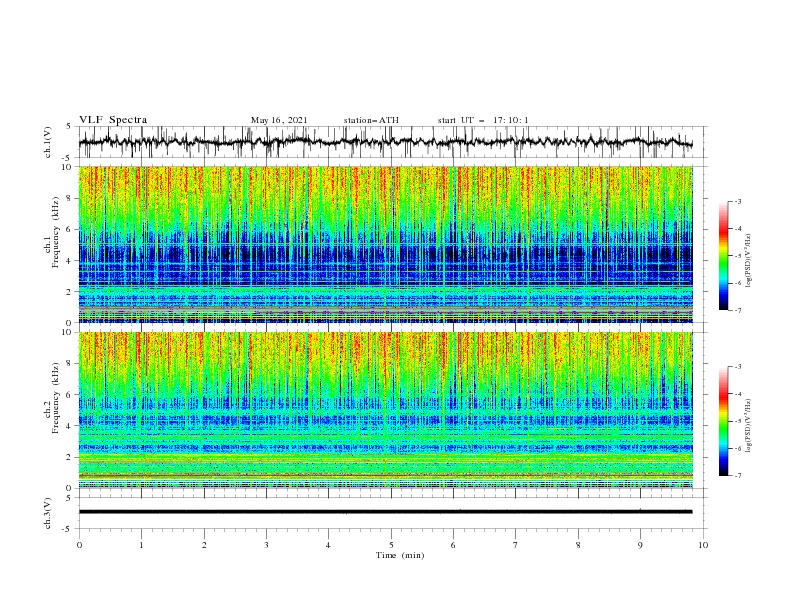The image size is (792, 612).
Task: Click time axis tick label '0'
Action: (79, 545)
